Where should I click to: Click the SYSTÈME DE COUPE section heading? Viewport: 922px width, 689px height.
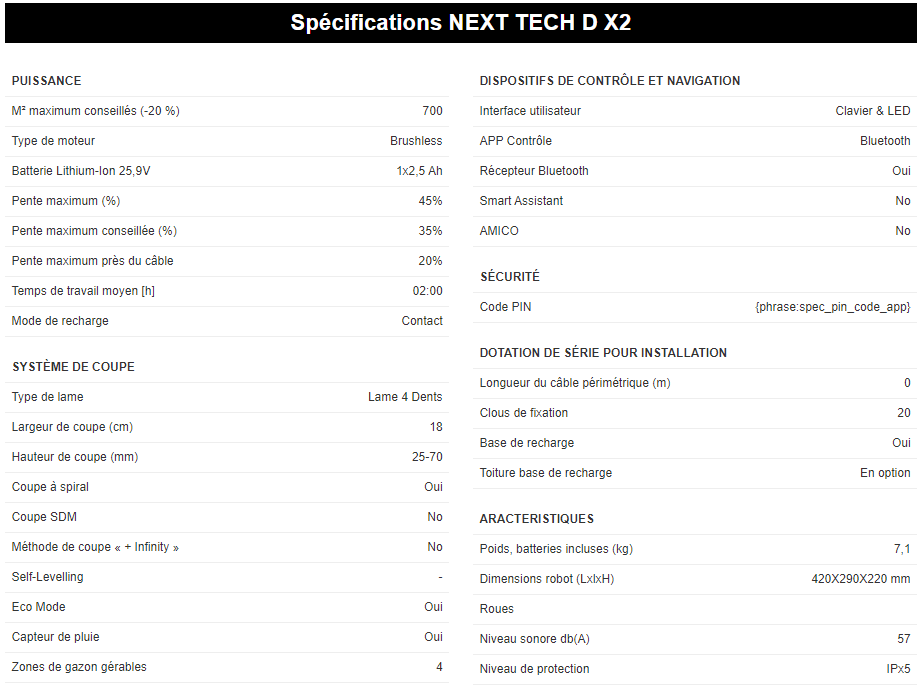pos(74,367)
